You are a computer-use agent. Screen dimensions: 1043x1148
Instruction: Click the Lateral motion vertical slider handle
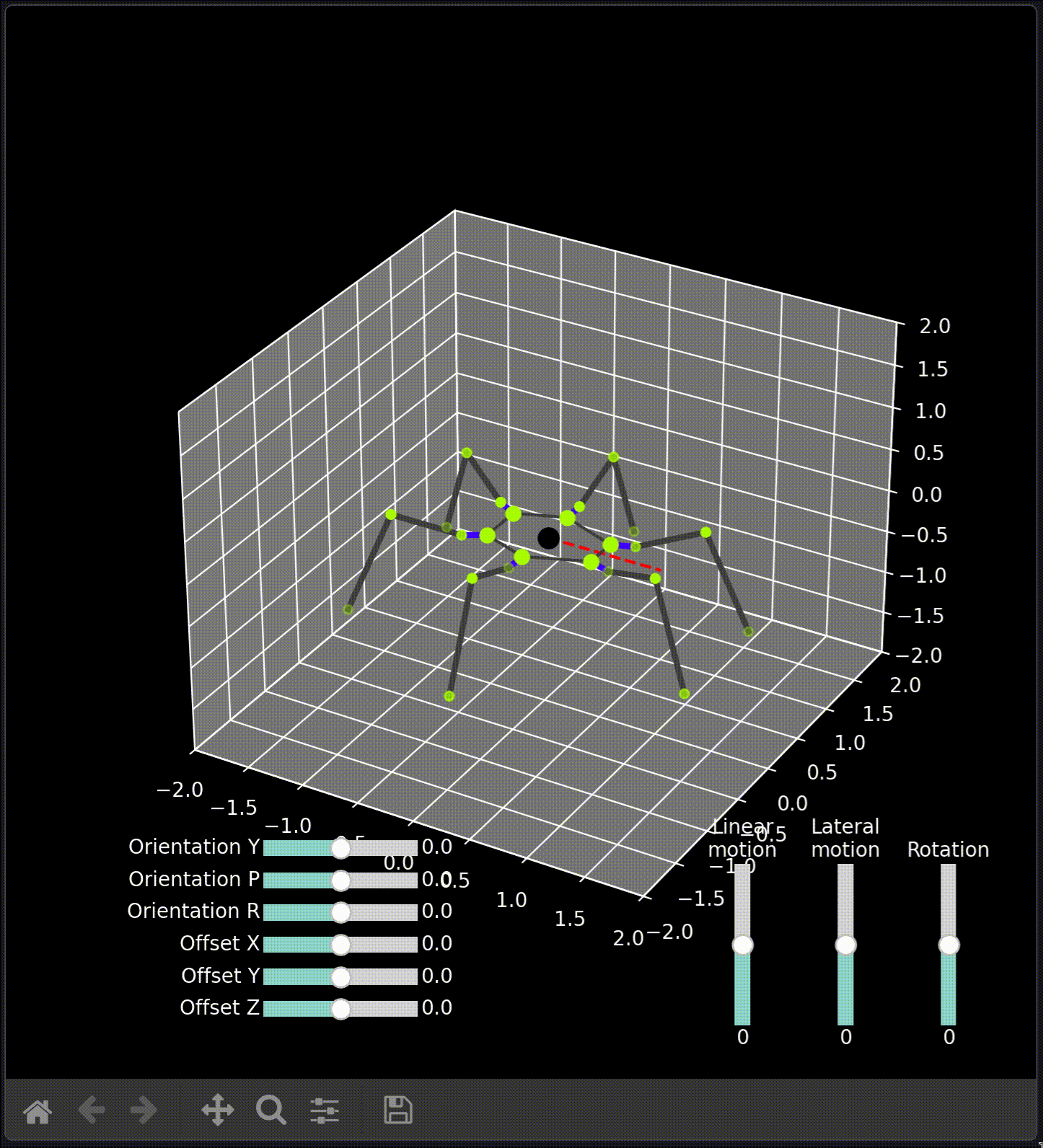846,945
